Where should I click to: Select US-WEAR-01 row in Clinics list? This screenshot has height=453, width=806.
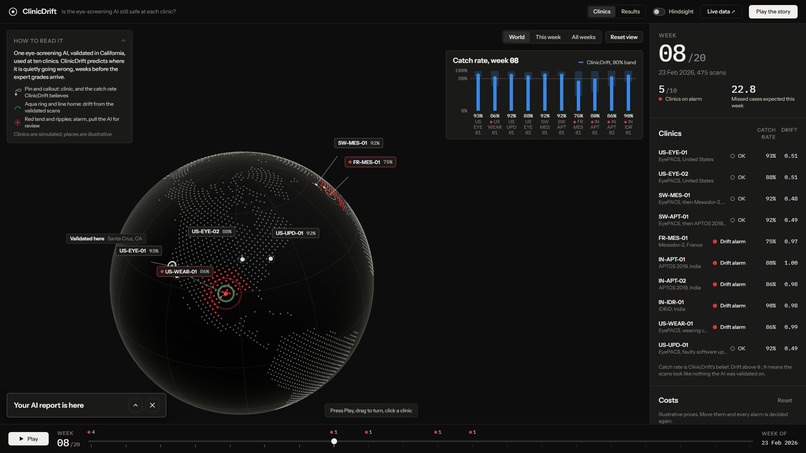(727, 327)
